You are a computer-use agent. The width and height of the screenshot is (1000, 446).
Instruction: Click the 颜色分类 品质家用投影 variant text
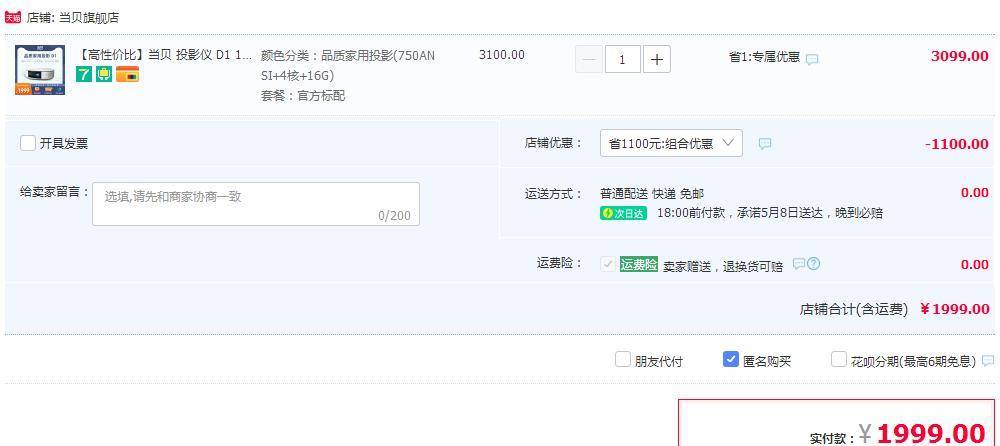coord(348,66)
